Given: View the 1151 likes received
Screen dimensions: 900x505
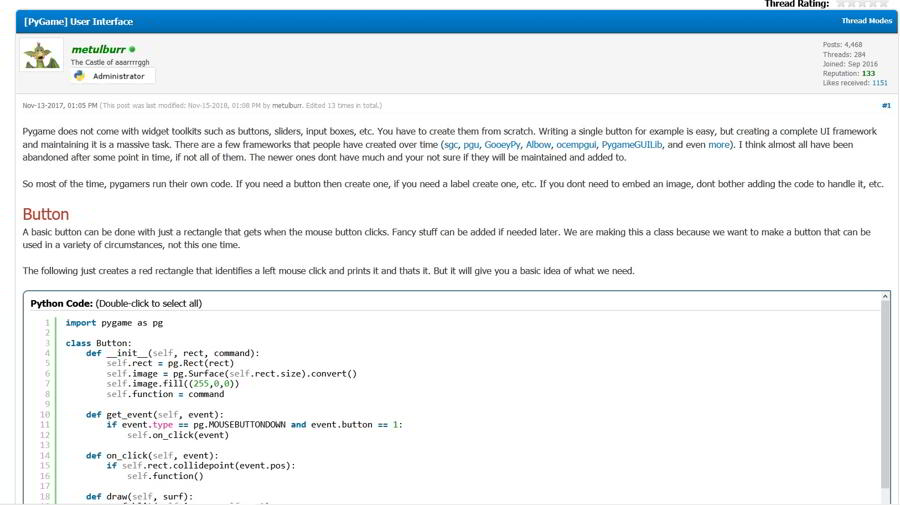Looking at the screenshot, I should tap(879, 83).
